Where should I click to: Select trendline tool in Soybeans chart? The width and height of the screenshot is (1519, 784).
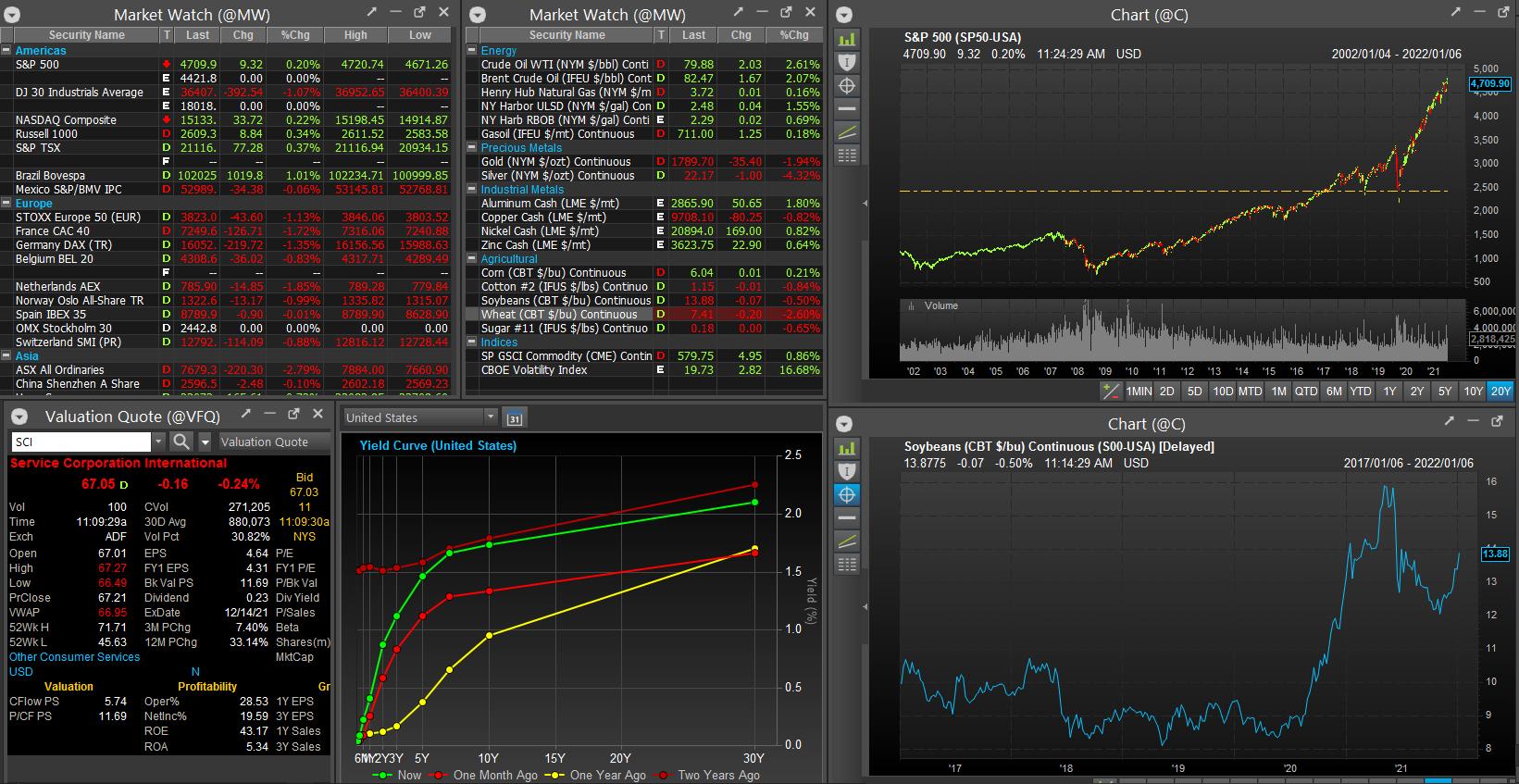[846, 541]
